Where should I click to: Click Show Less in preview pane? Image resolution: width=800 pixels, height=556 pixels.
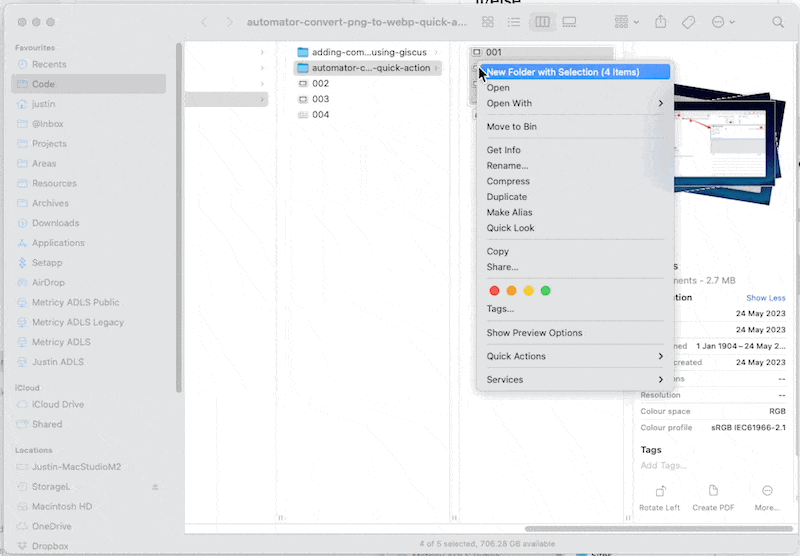click(766, 298)
